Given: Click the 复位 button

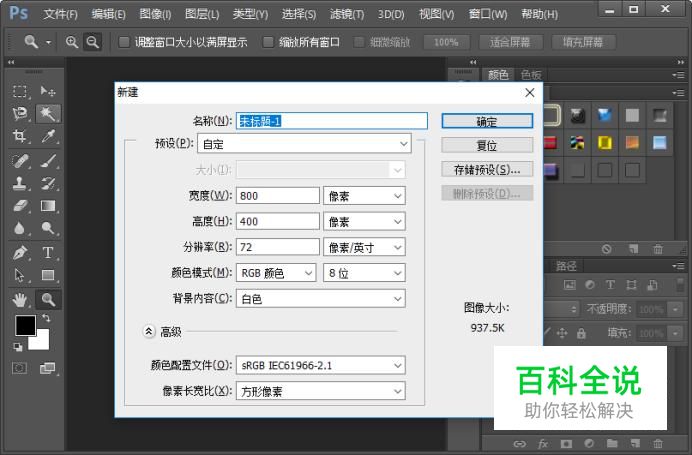Looking at the screenshot, I should pyautogui.click(x=487, y=145).
